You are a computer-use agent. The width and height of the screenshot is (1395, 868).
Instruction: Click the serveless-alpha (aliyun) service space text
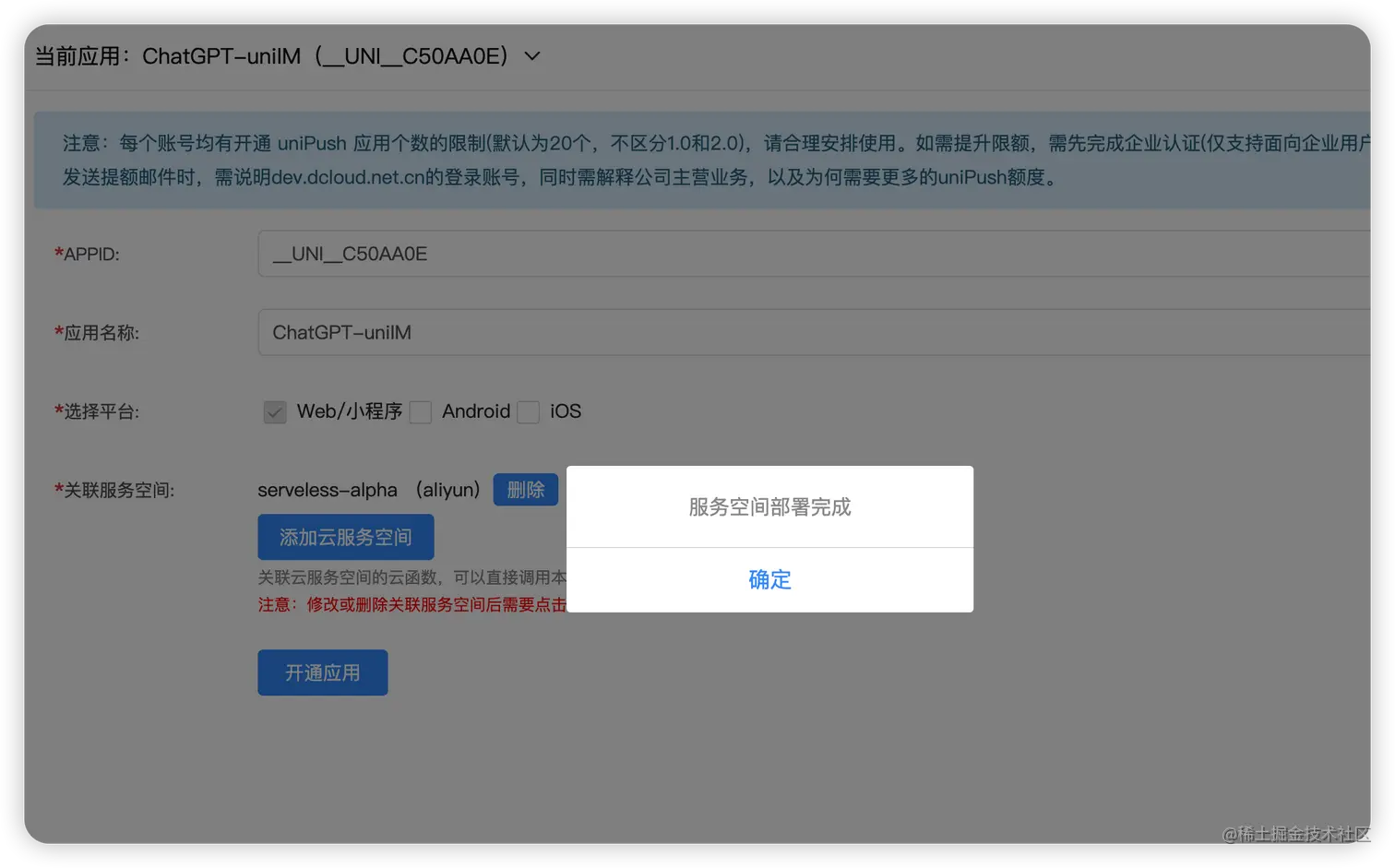pos(369,490)
